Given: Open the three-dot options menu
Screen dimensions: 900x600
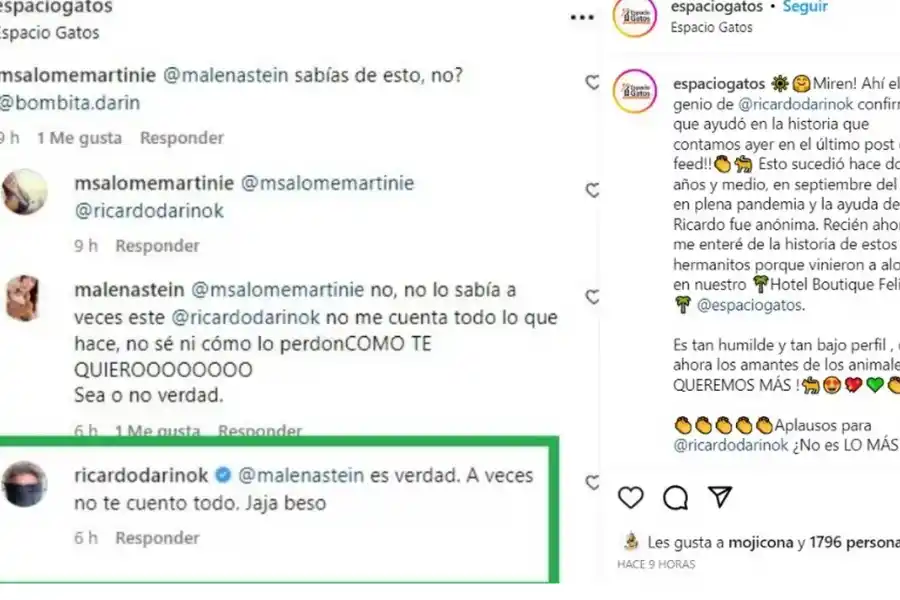Looking at the screenshot, I should [x=580, y=15].
